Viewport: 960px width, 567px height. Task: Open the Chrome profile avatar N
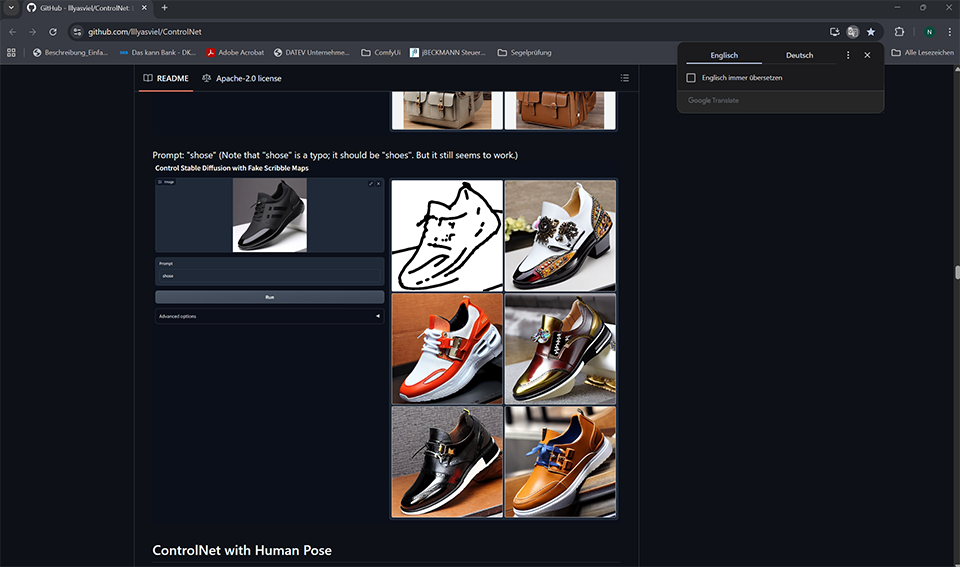[929, 32]
